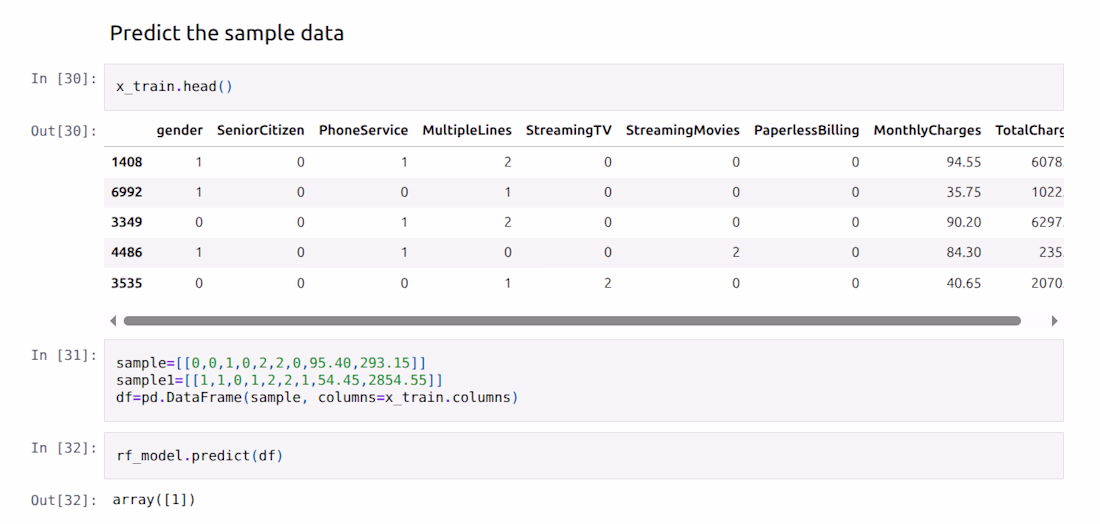Click the In [32] cell prompt
This screenshot has width=1100, height=524.
64,447
